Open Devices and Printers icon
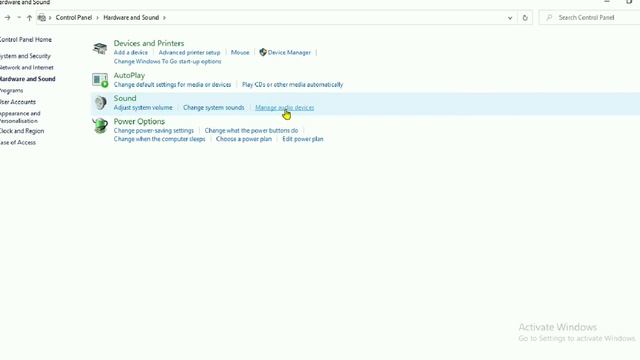640x360 pixels. coord(100,48)
